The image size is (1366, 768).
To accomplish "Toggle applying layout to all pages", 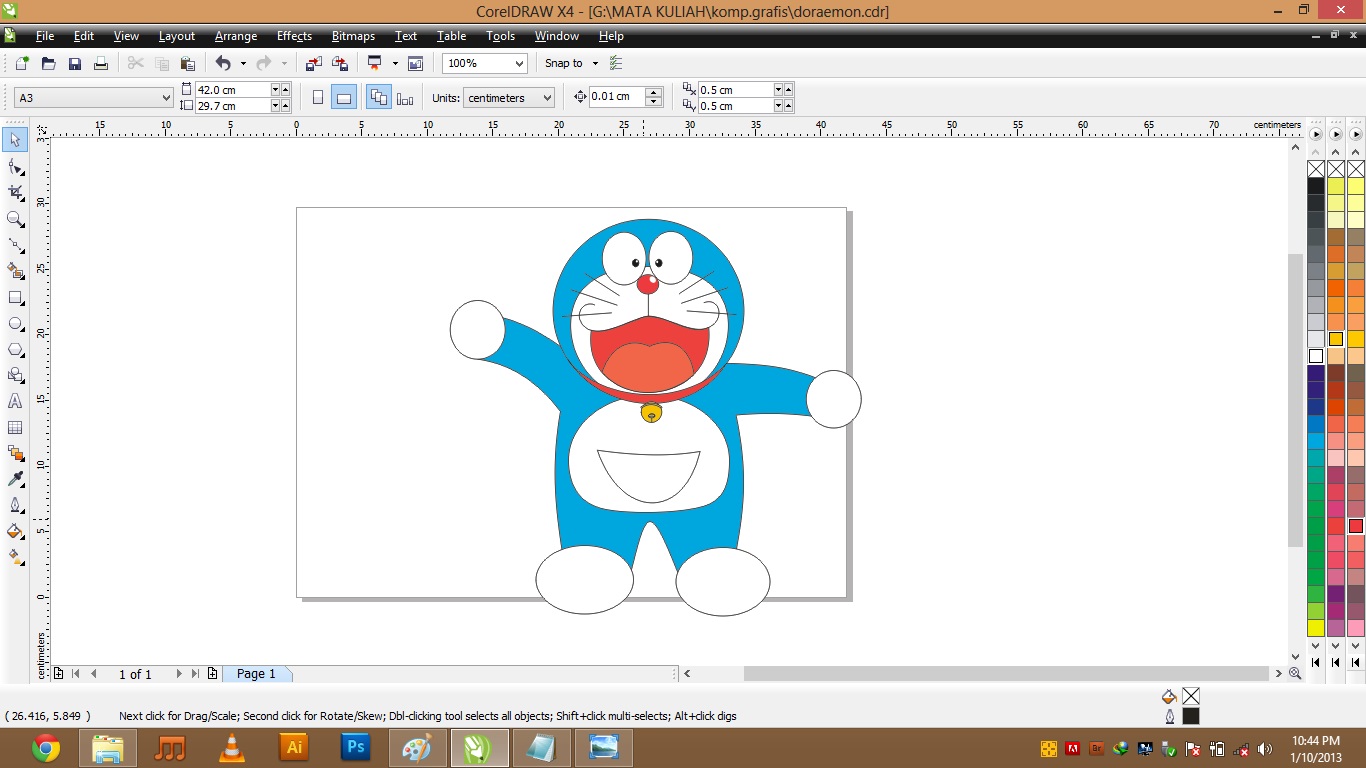I will click(x=379, y=96).
